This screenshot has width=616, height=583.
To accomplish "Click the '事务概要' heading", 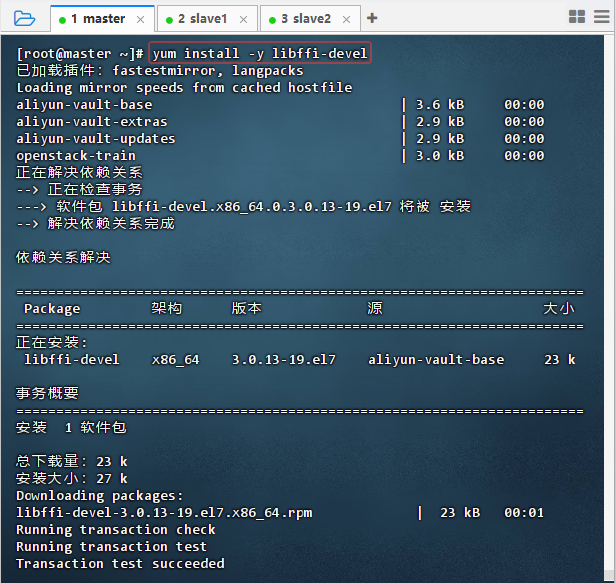I will click(x=48, y=393).
